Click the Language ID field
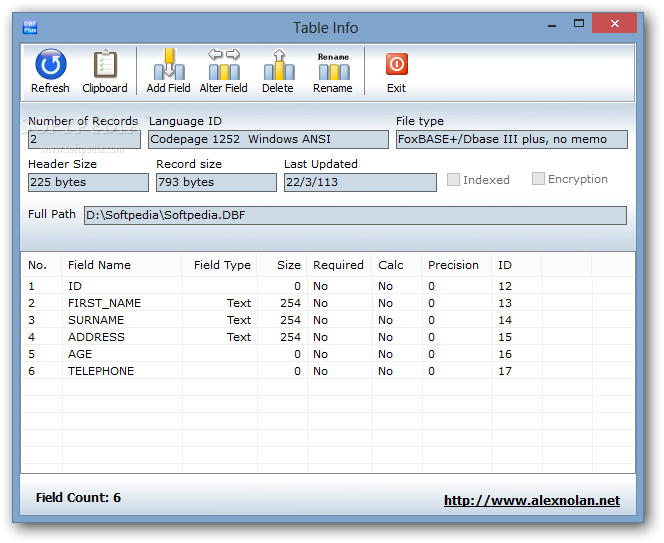 coord(268,139)
